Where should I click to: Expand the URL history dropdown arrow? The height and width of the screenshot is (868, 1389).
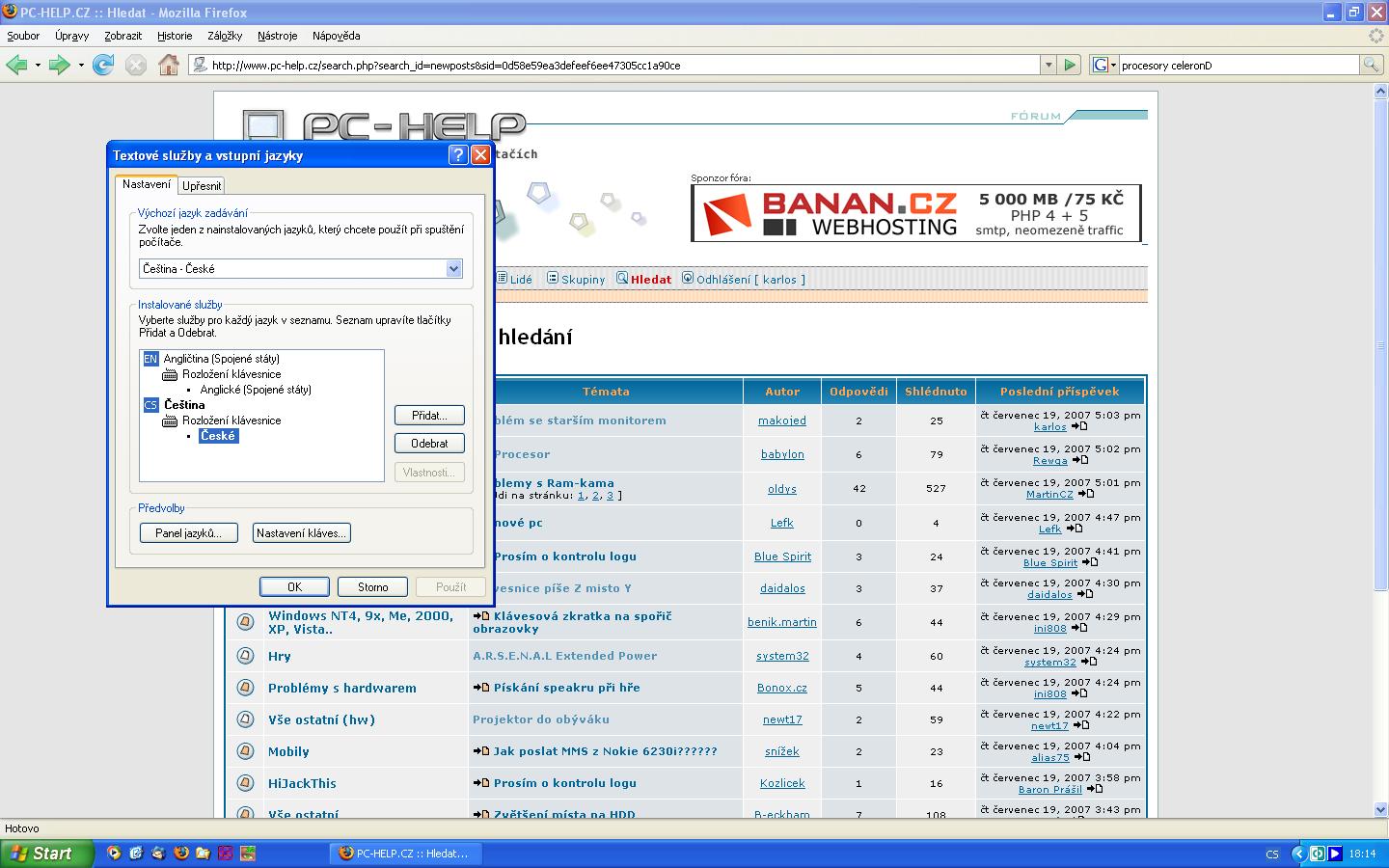1049,66
